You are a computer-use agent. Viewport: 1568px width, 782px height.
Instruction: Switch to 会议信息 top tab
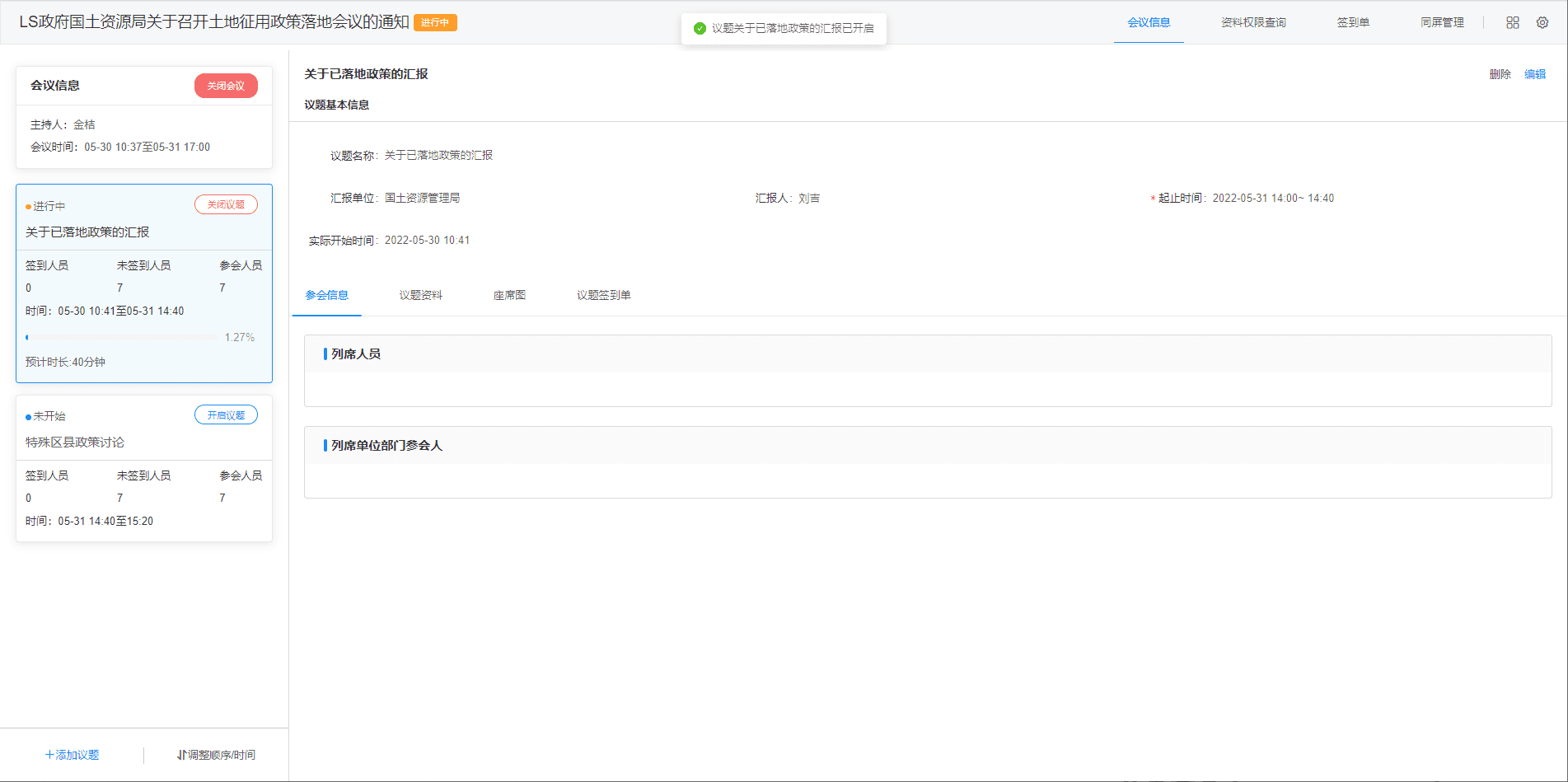tap(1149, 22)
